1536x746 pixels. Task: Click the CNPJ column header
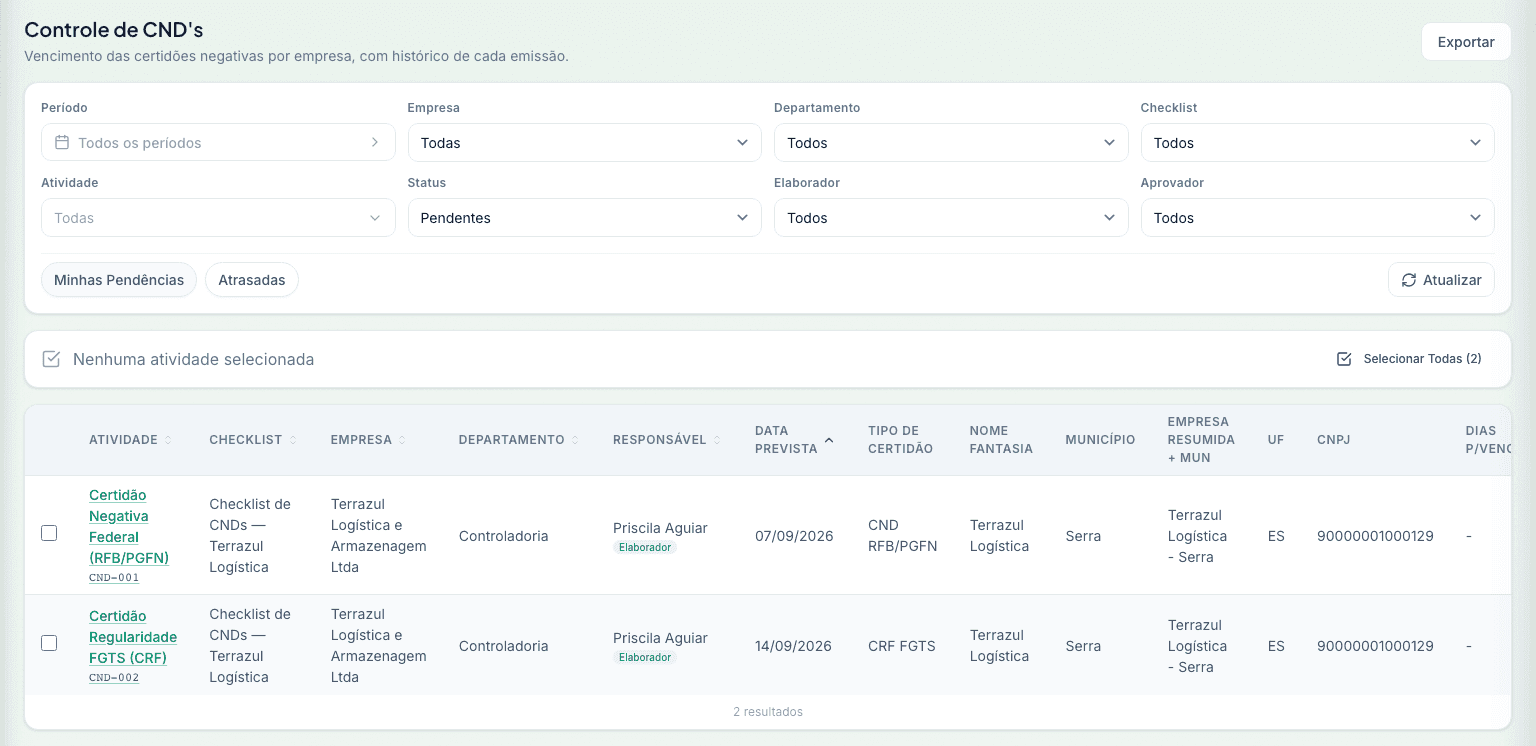(1333, 440)
